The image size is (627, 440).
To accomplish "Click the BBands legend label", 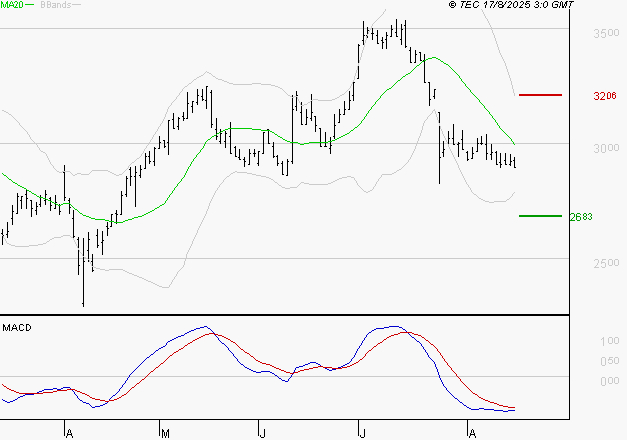I will [x=56, y=4].
